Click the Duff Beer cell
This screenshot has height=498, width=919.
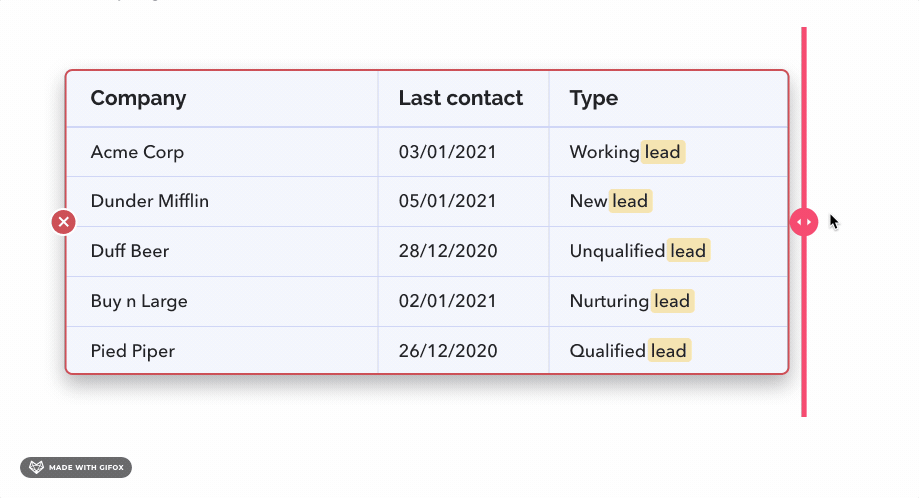(x=222, y=251)
